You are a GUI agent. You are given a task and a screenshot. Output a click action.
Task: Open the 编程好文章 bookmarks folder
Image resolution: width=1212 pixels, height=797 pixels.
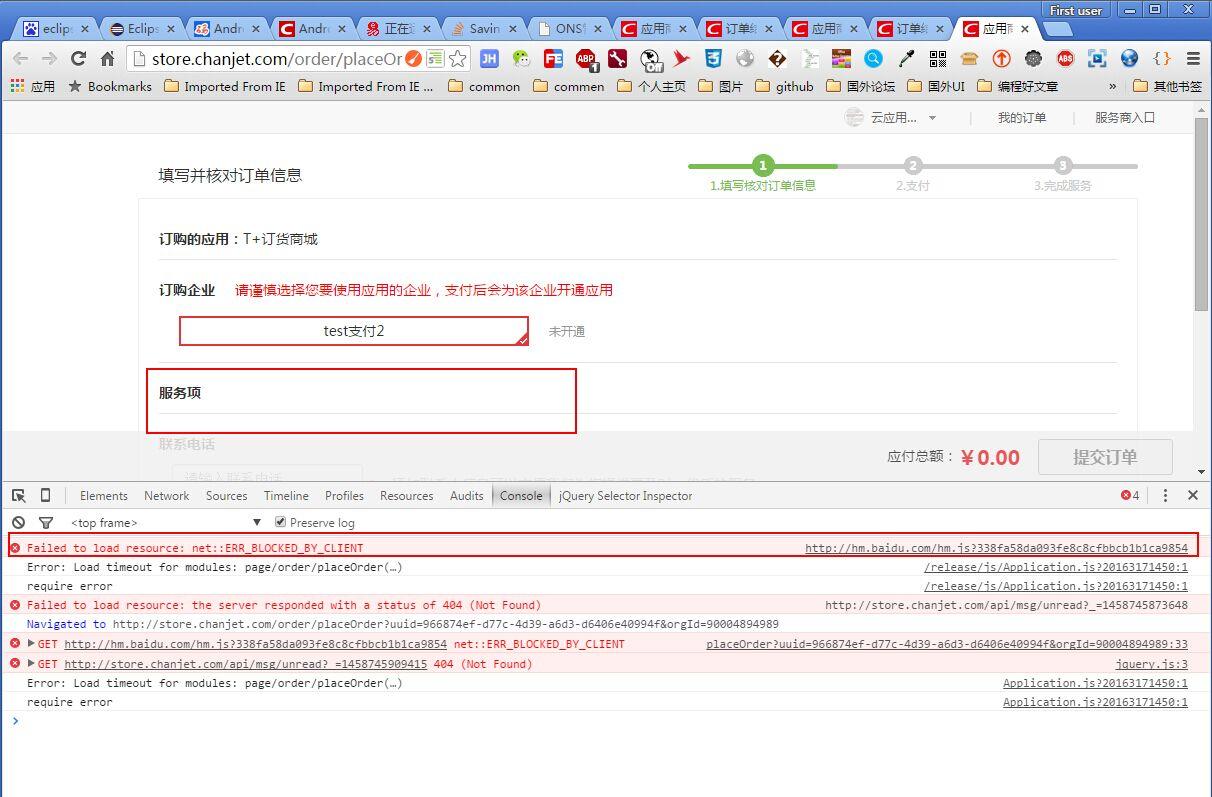pyautogui.click(x=1017, y=86)
